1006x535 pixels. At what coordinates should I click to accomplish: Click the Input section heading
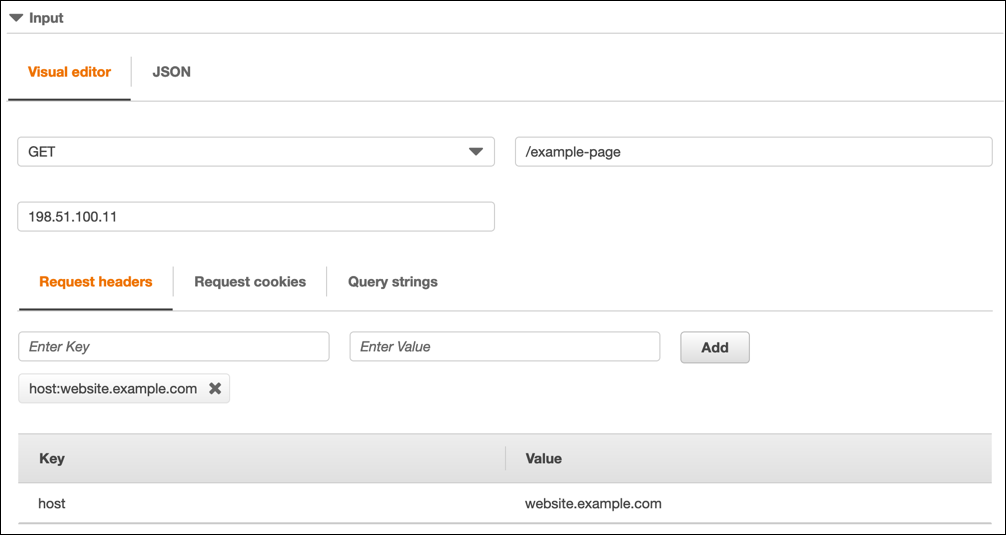pyautogui.click(x=46, y=18)
